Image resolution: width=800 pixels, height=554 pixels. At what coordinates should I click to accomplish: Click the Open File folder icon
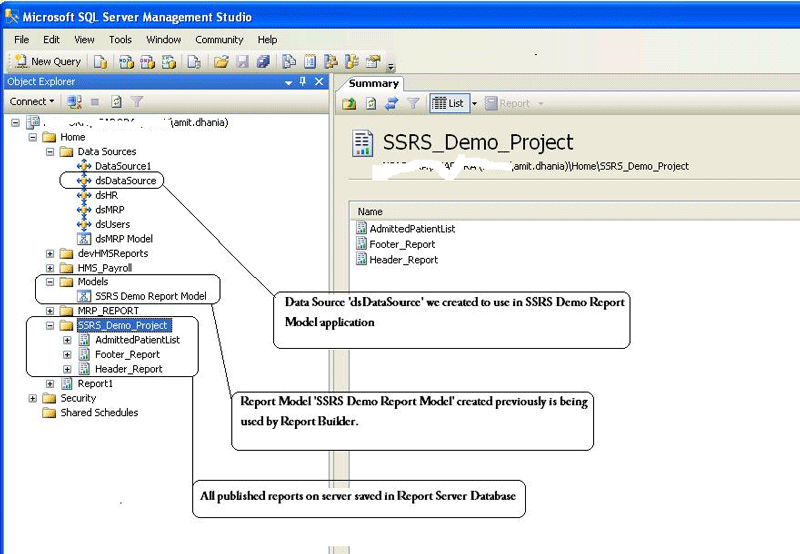221,62
